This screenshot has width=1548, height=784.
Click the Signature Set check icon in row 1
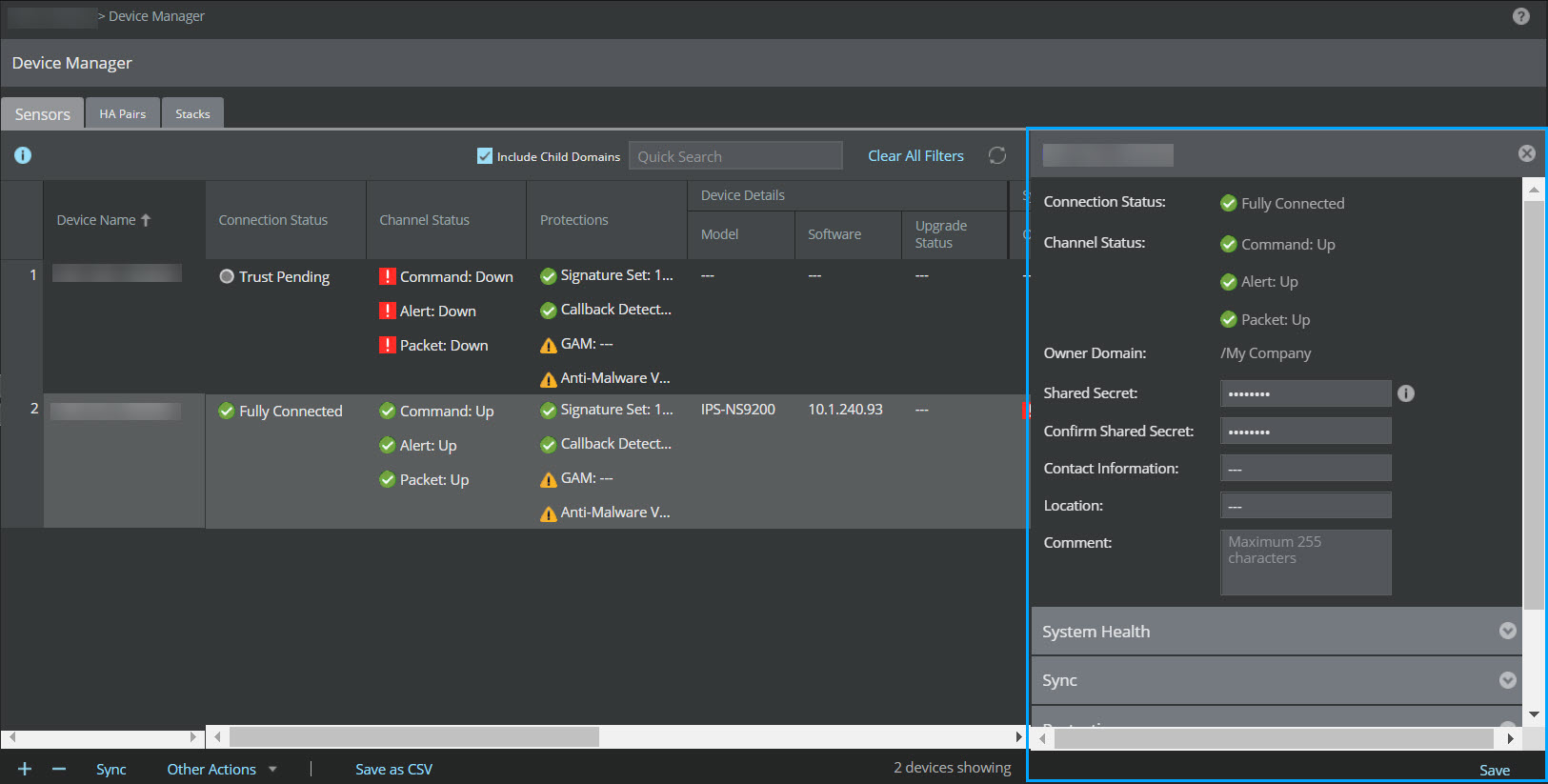(x=549, y=276)
